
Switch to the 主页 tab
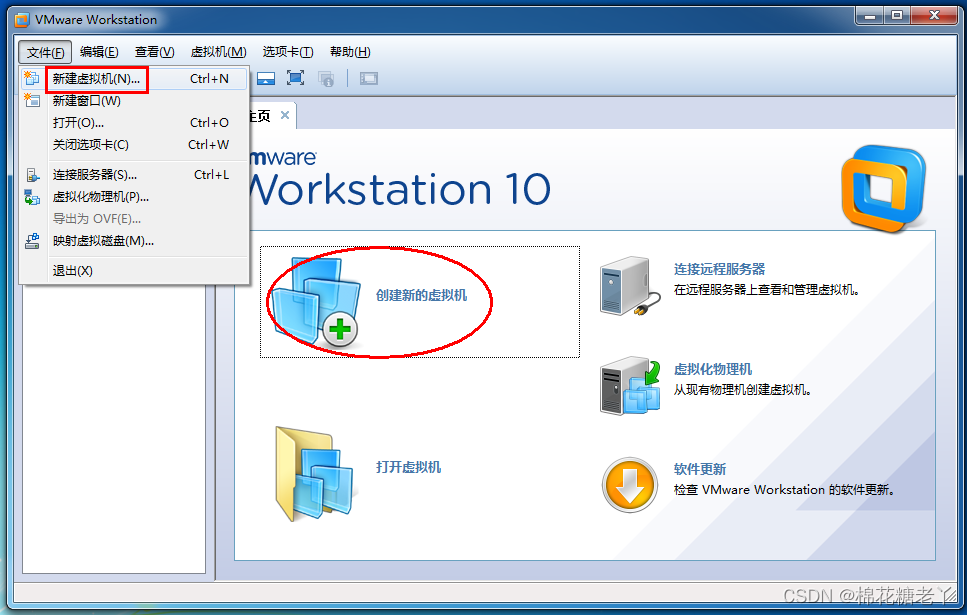[262, 115]
